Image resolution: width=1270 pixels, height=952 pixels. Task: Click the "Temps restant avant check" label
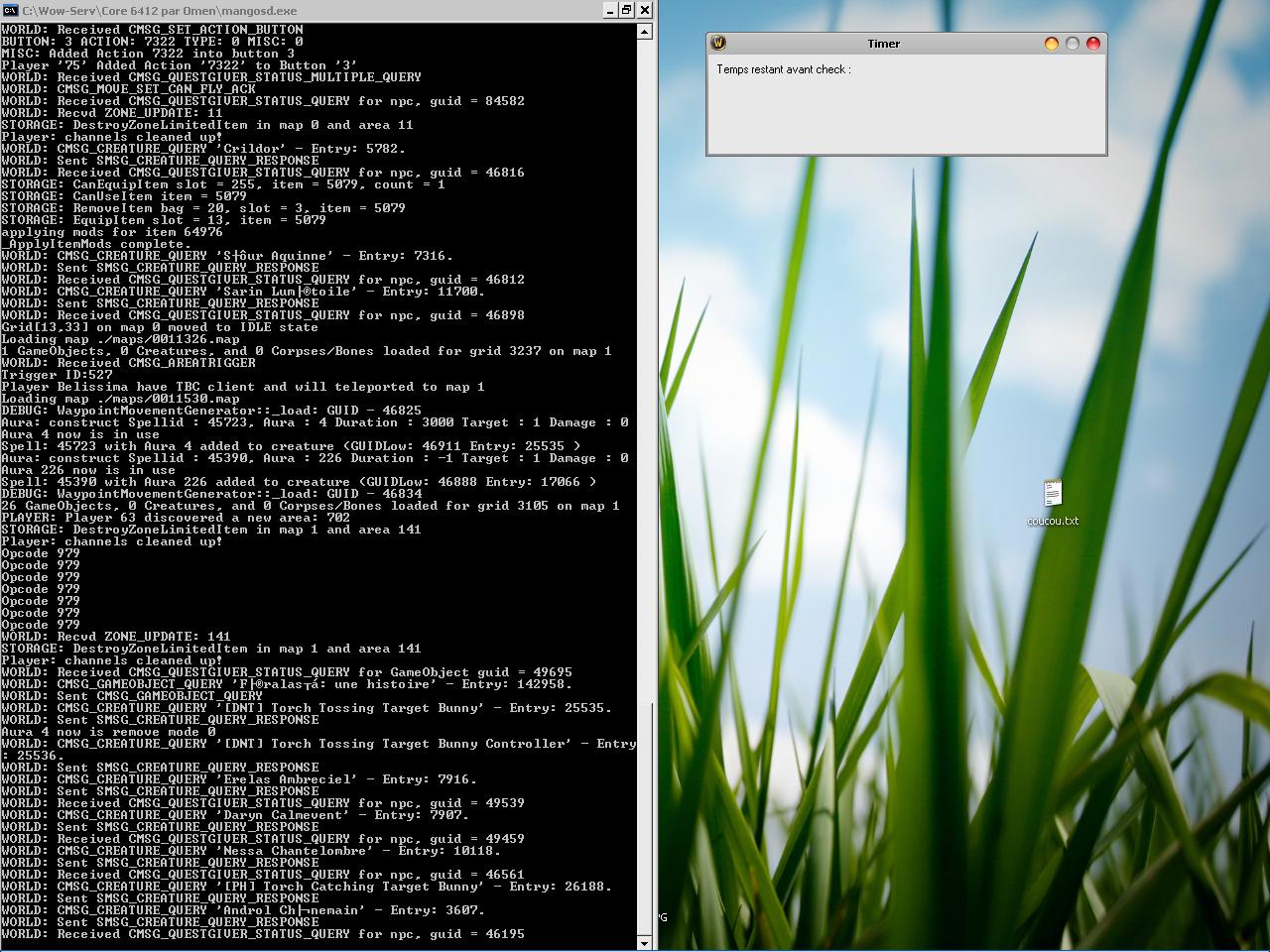click(784, 69)
